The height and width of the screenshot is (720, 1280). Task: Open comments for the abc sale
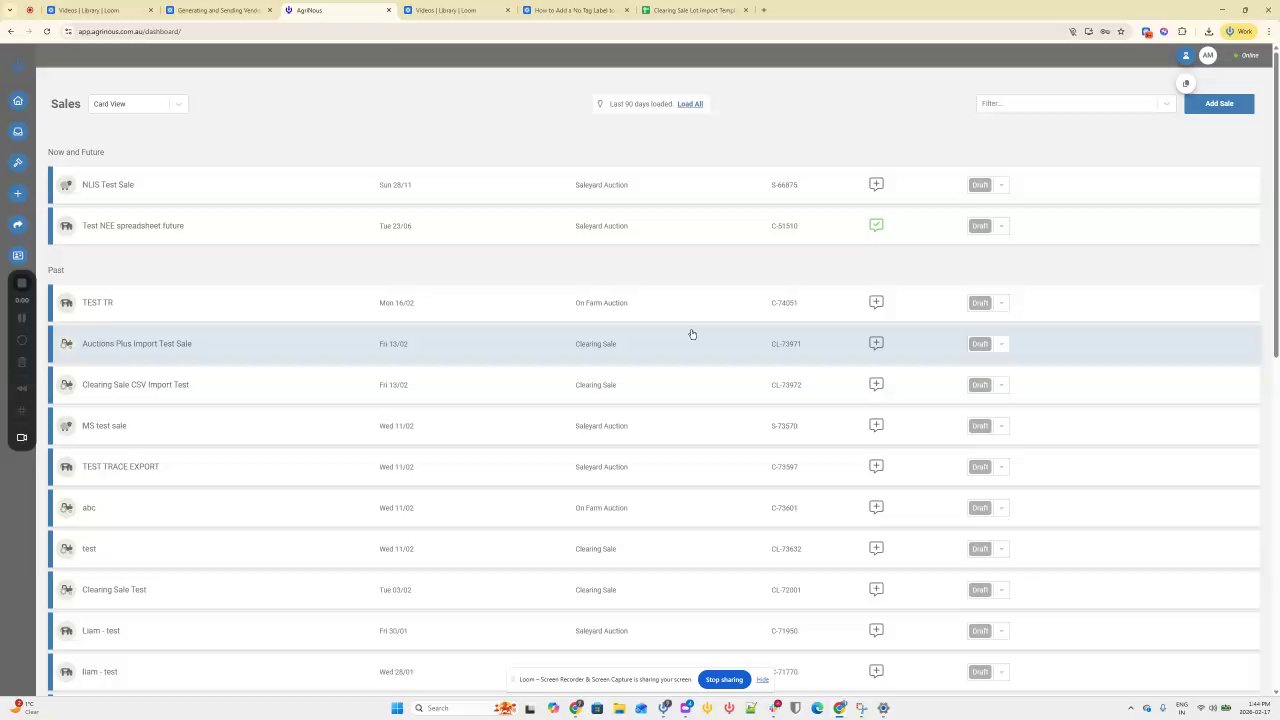click(876, 507)
